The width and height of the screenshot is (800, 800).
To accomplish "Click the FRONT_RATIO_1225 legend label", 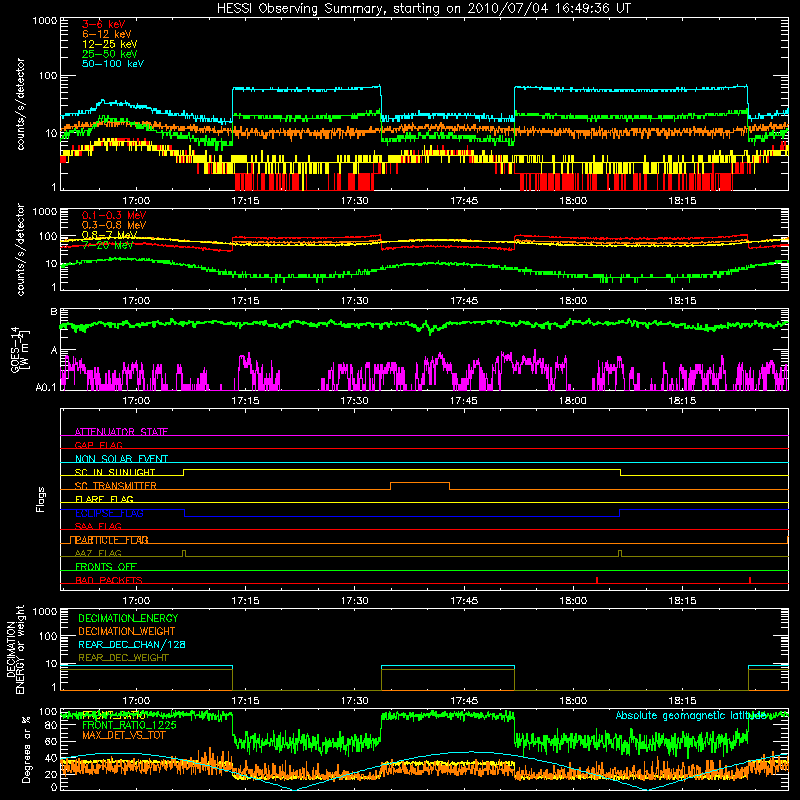I will tap(129, 725).
